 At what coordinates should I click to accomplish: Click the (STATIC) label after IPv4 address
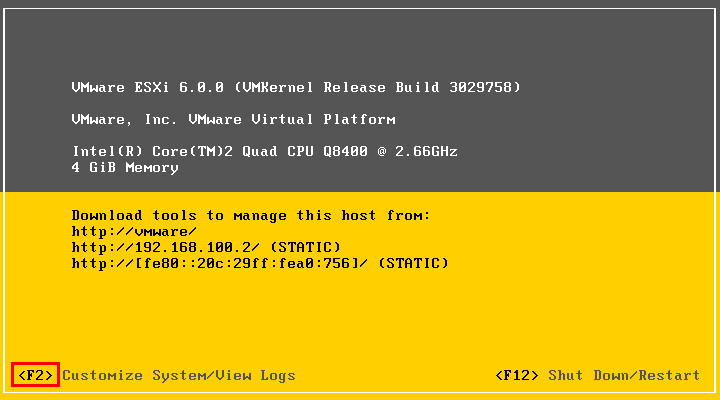[305, 248]
